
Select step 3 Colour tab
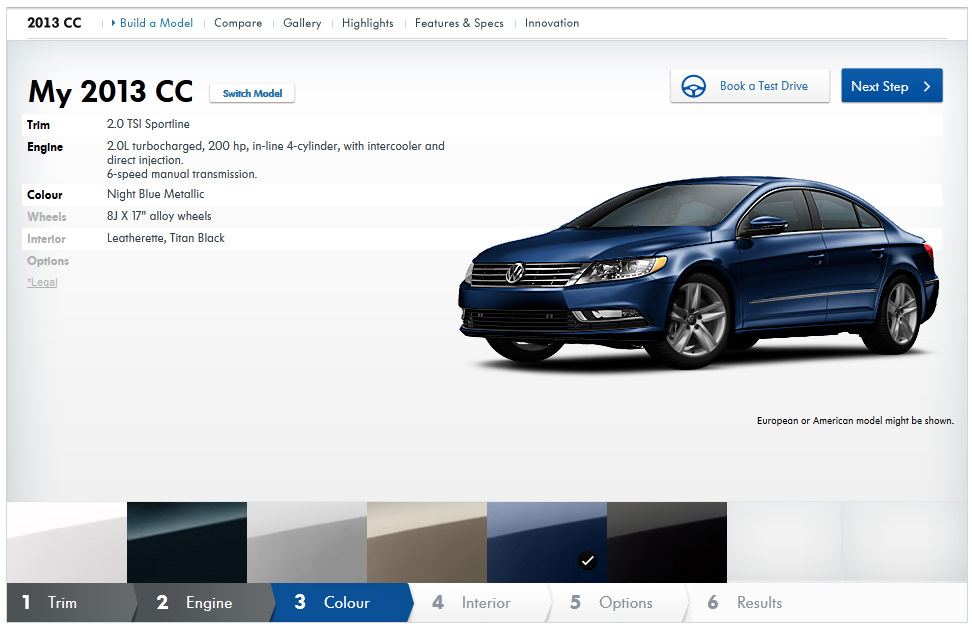pyautogui.click(x=342, y=602)
